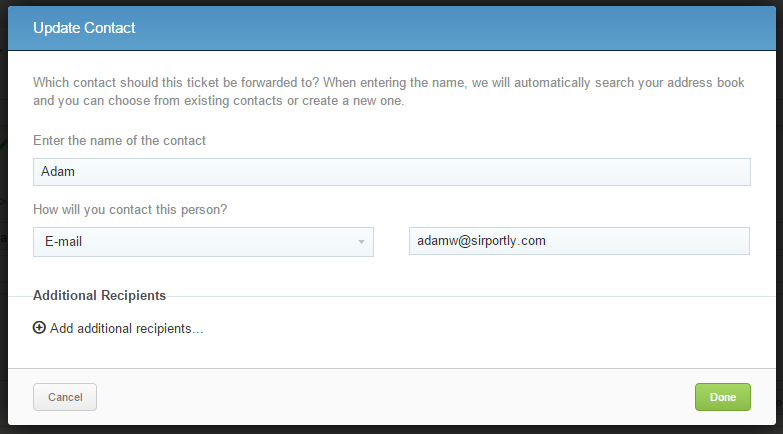The width and height of the screenshot is (783, 434).
Task: Open the E-mail contact method dropdown
Action: [203, 242]
